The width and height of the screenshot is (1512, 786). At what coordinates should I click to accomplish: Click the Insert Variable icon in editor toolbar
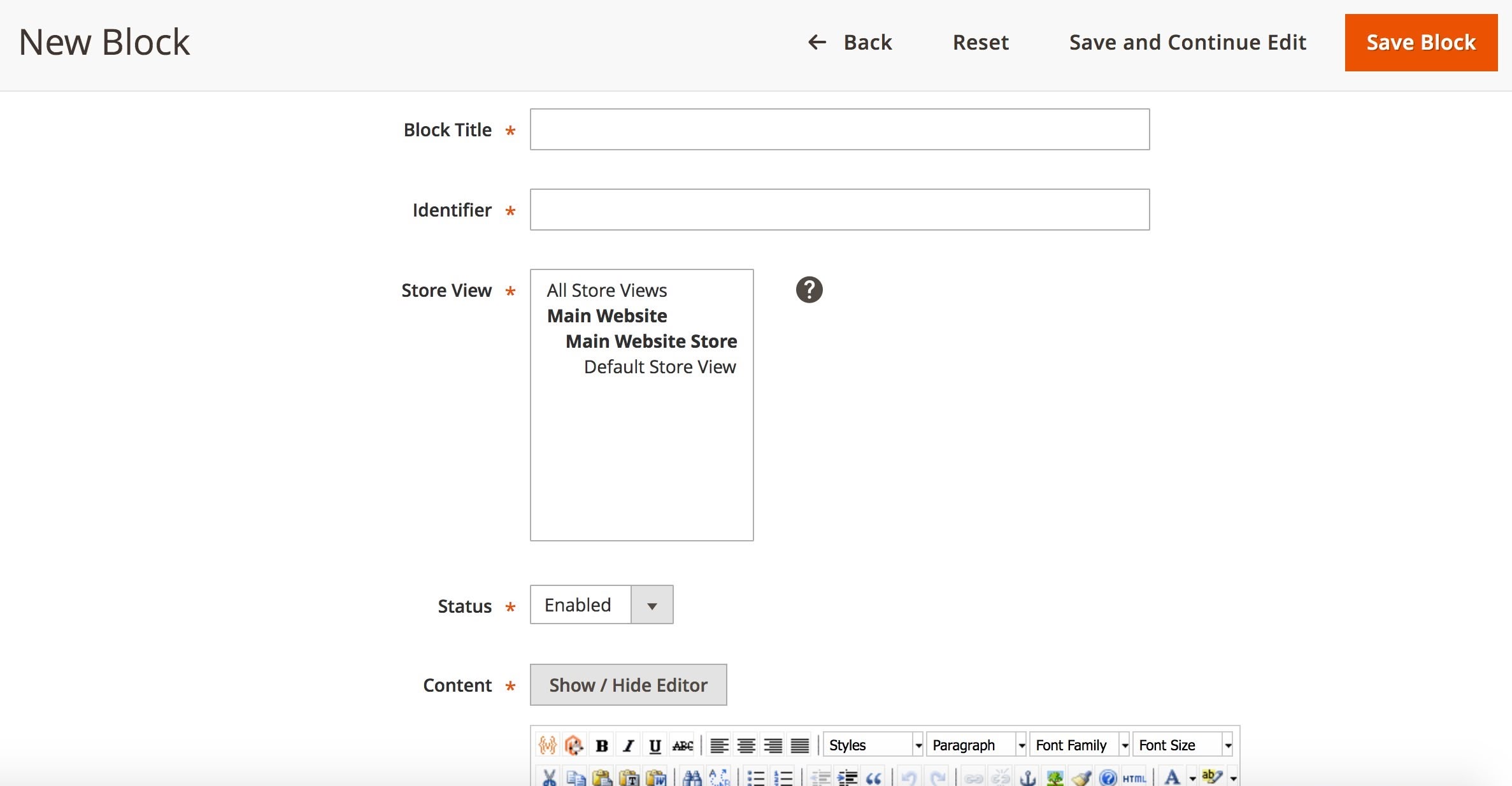tap(547, 745)
